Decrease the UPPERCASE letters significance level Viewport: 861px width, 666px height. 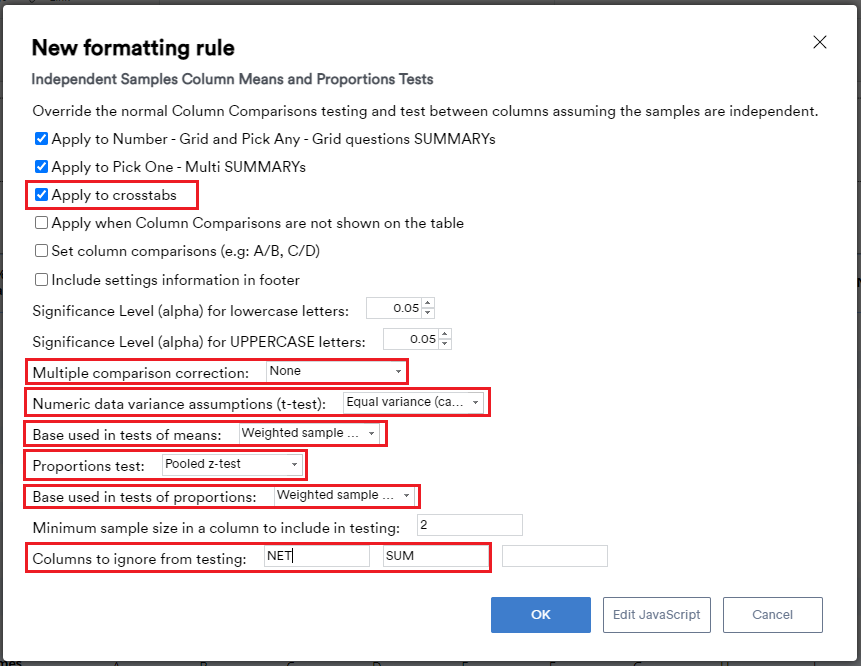click(445, 344)
